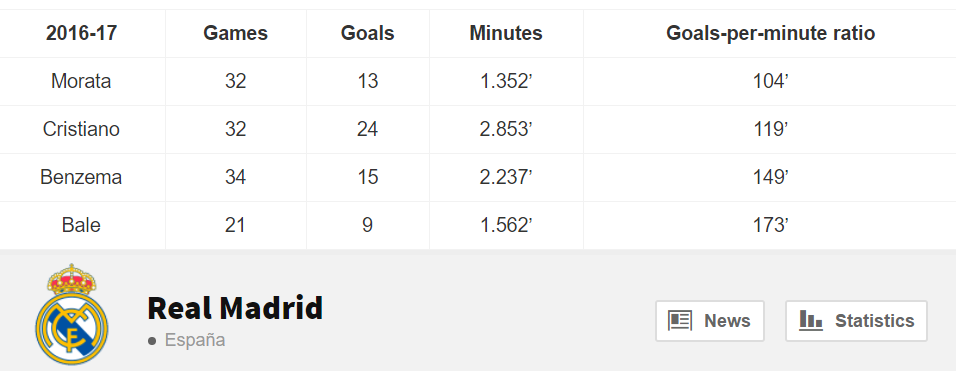Click Cristiano's 24 goals cell
The width and height of the screenshot is (956, 371).
point(368,129)
